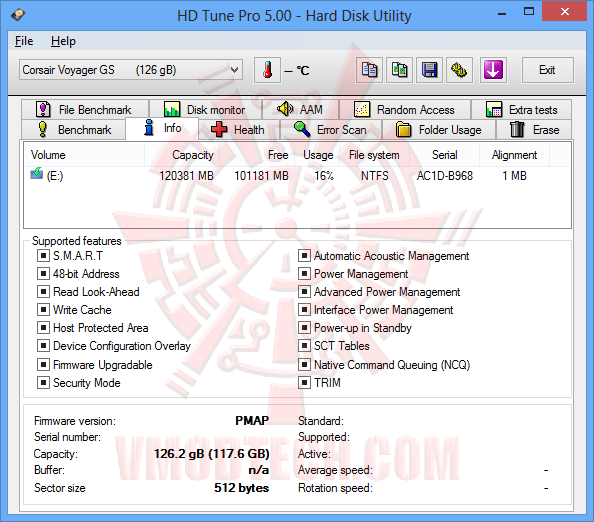Click the Capacity column header
Image resolution: width=594 pixels, height=522 pixels.
[x=181, y=155]
